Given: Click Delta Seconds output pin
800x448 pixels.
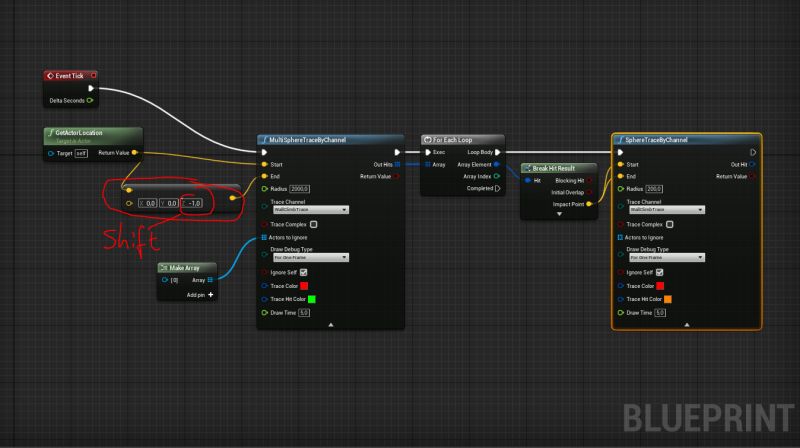Looking at the screenshot, I should [90, 101].
